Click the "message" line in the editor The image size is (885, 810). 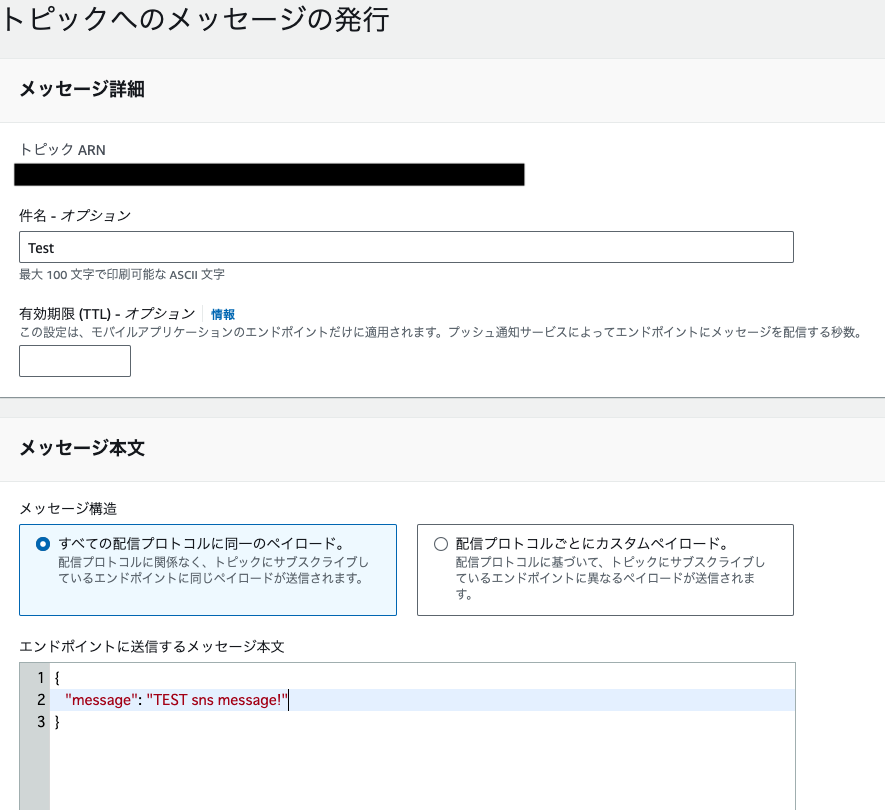[x=422, y=700]
